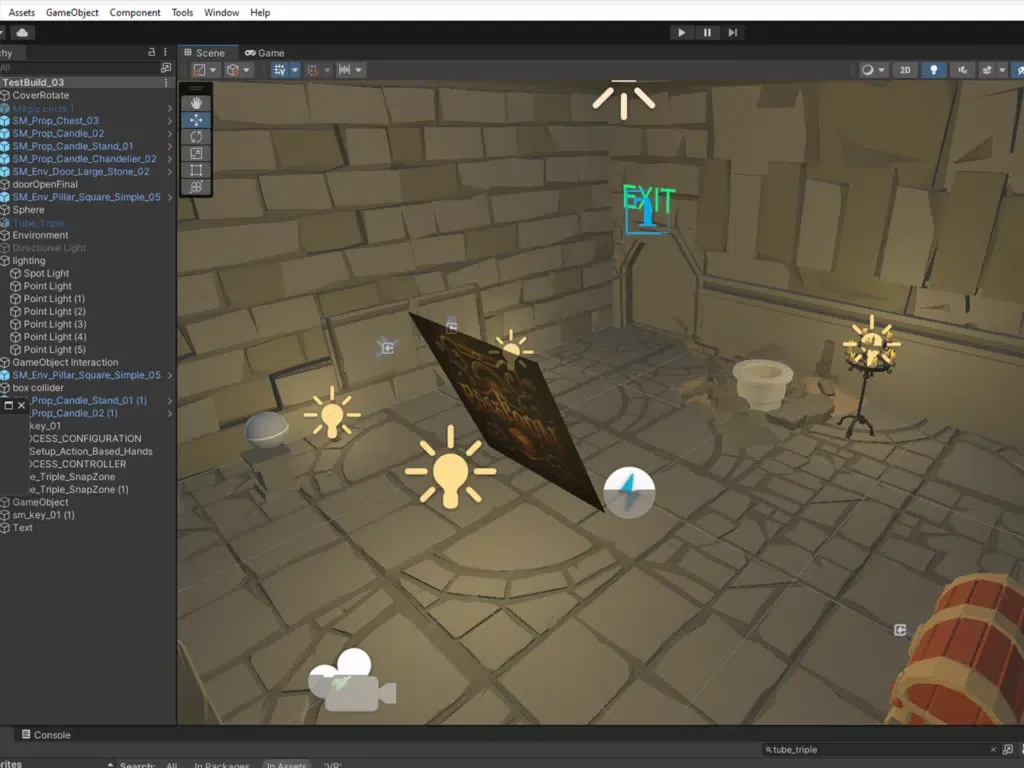Click the cloud services icon

pyautogui.click(x=22, y=33)
